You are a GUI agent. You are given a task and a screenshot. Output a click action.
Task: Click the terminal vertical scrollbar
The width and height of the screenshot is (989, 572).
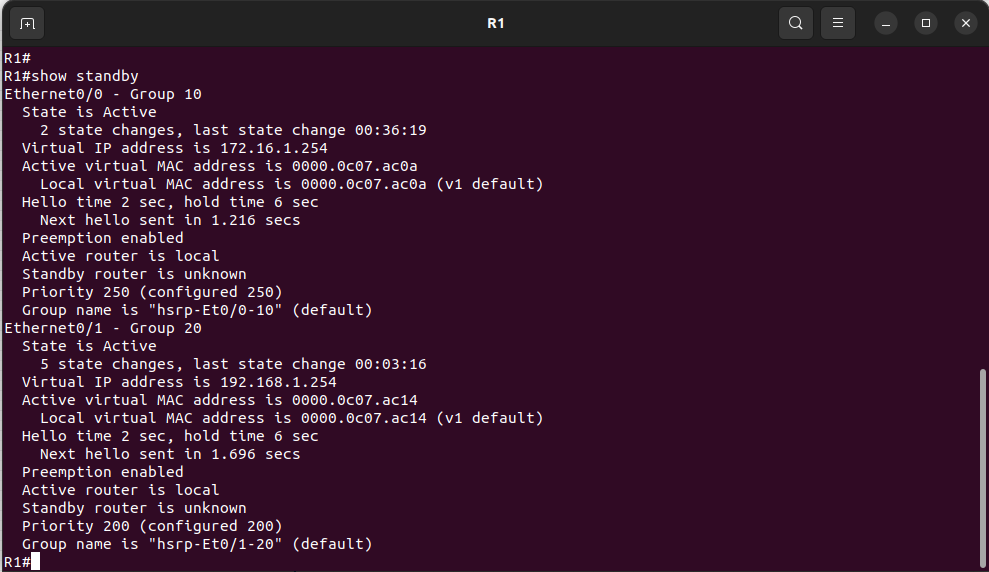[982, 459]
